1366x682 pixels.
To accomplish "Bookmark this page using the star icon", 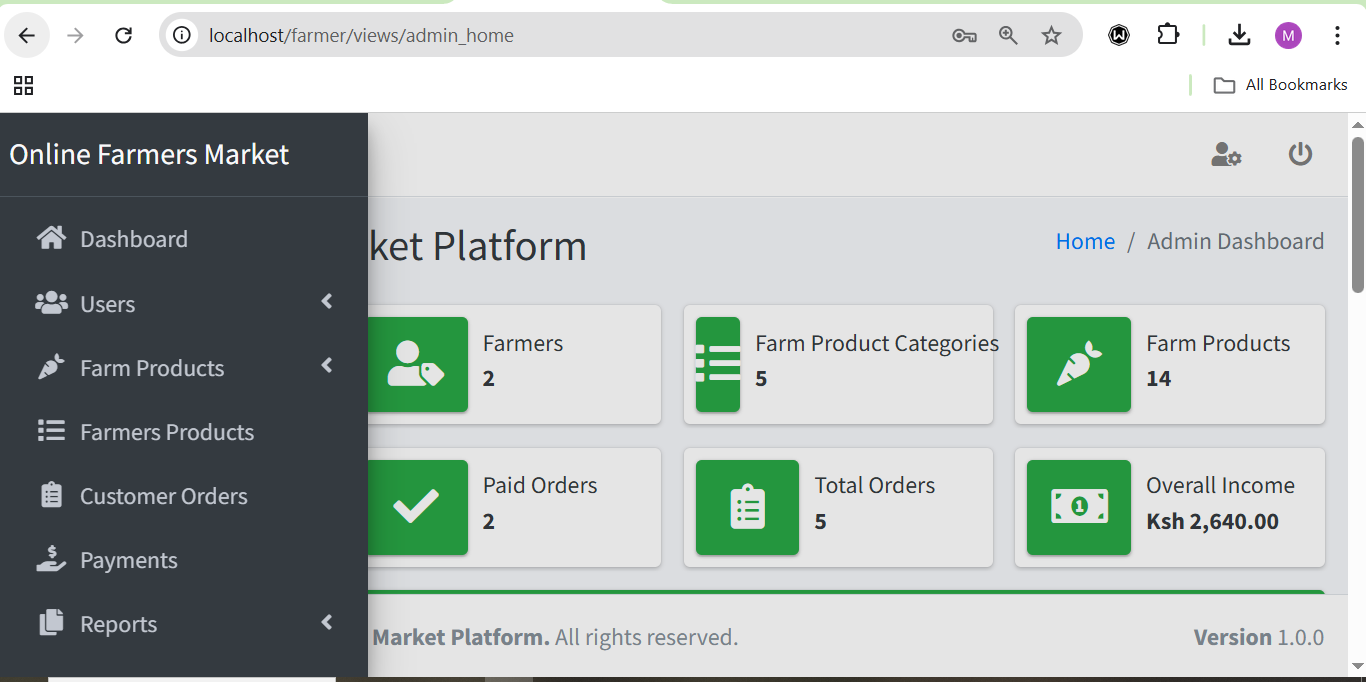I will point(1051,35).
